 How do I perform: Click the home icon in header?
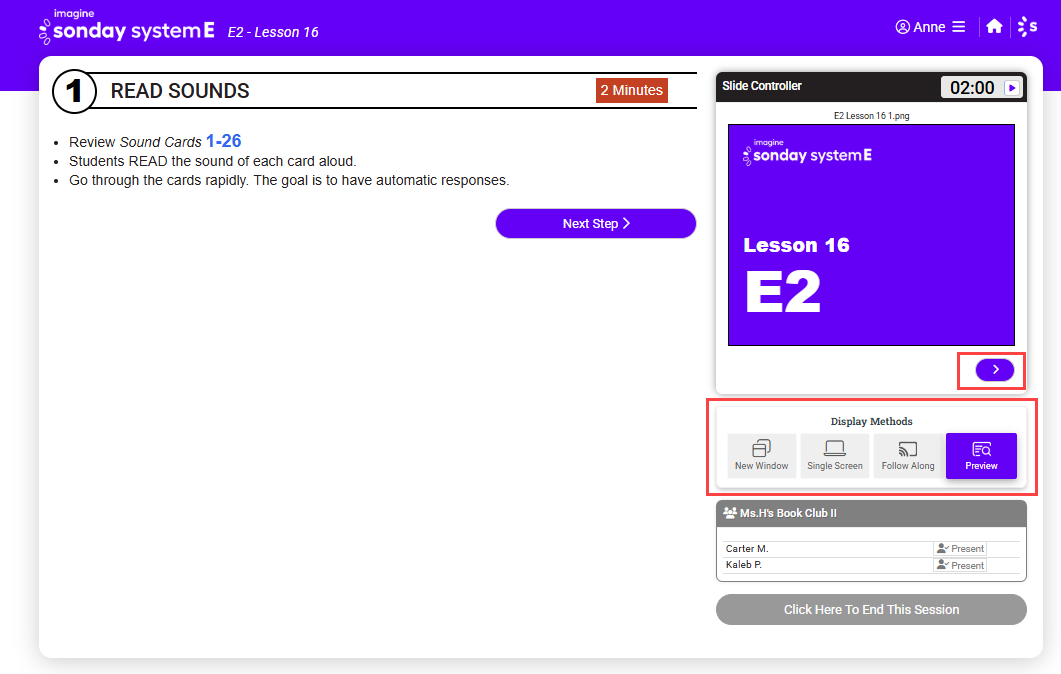coord(994,27)
